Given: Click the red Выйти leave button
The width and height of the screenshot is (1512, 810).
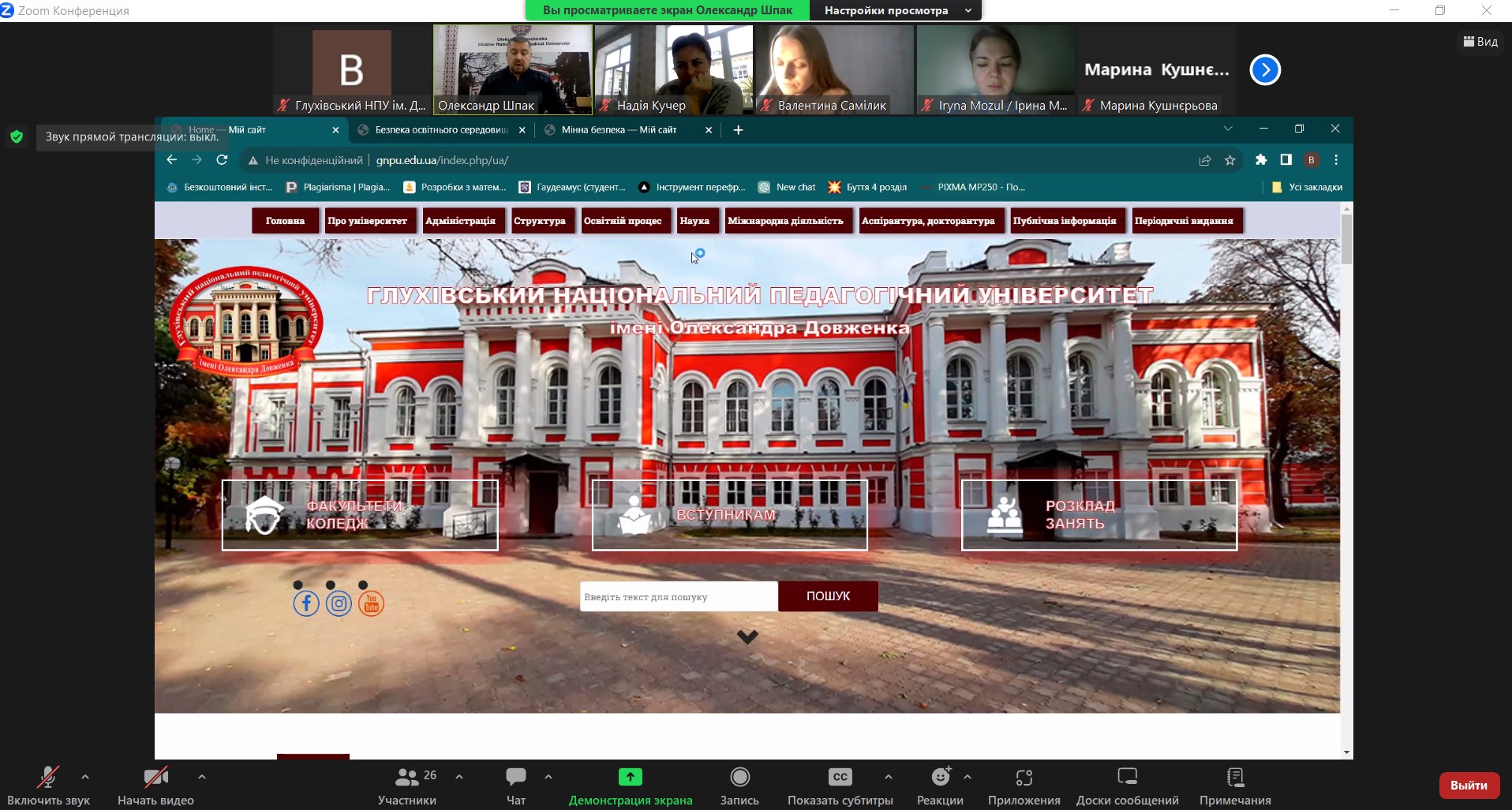Looking at the screenshot, I should [x=1469, y=786].
